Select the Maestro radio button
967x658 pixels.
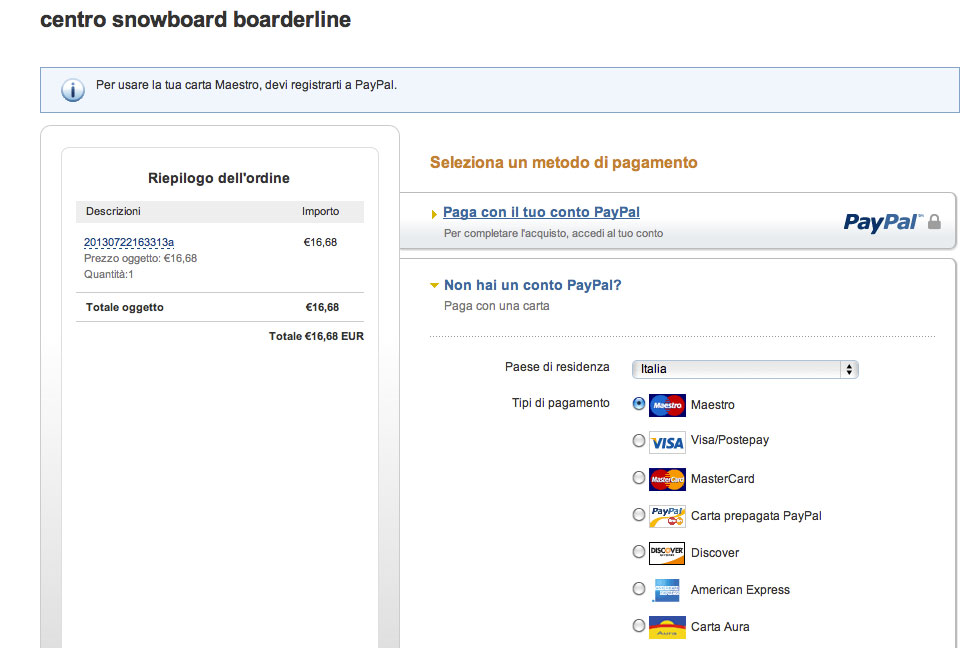pyautogui.click(x=639, y=403)
